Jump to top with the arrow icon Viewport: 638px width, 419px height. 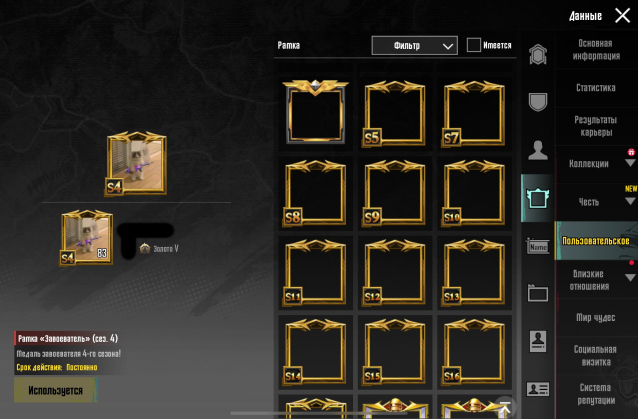pos(505,407)
